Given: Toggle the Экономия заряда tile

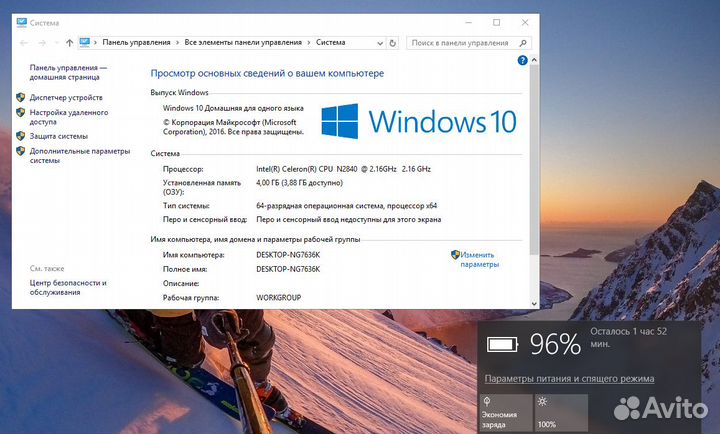Looking at the screenshot, I should 506,412.
